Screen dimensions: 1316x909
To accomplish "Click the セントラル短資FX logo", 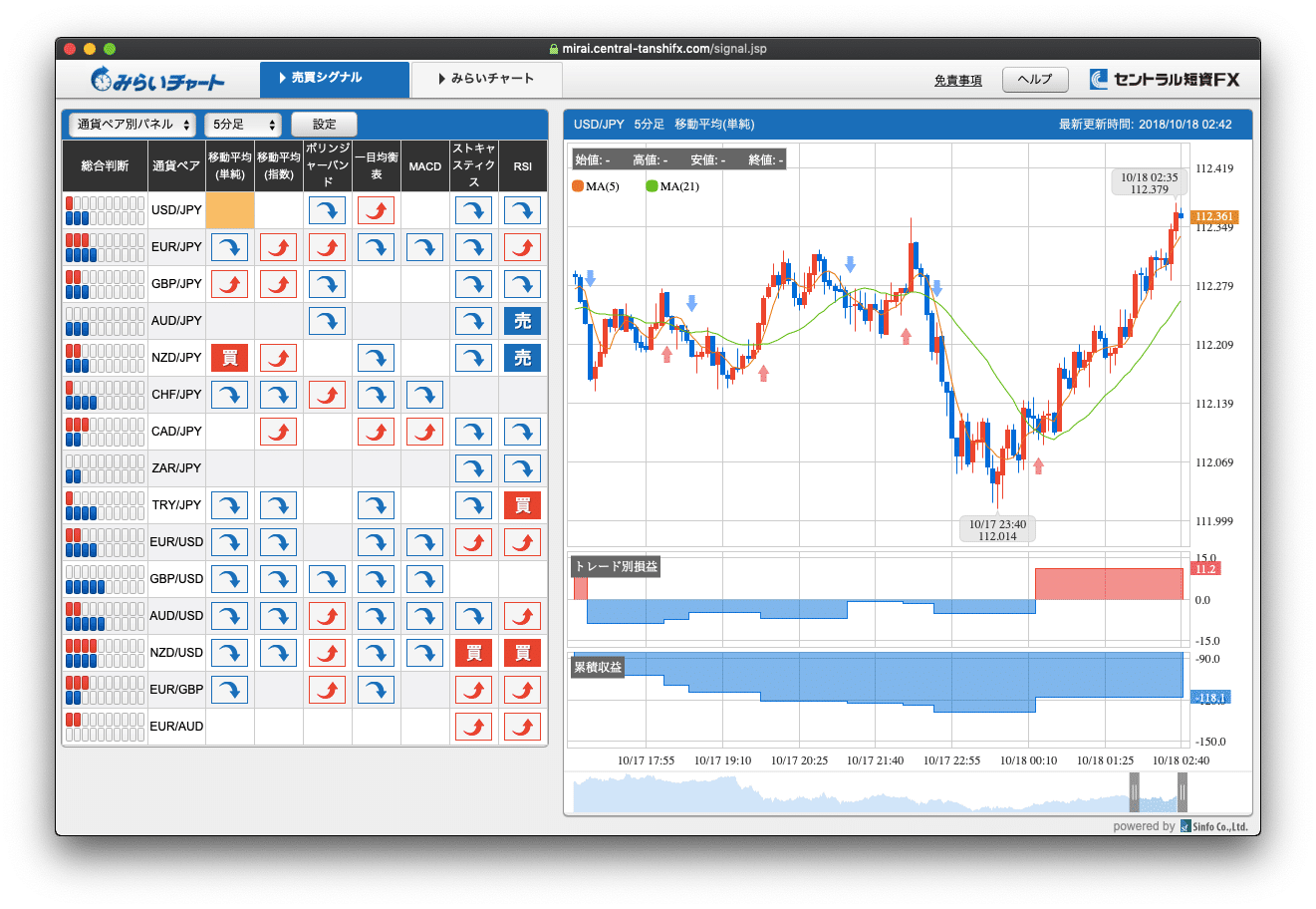I will 1165,80.
